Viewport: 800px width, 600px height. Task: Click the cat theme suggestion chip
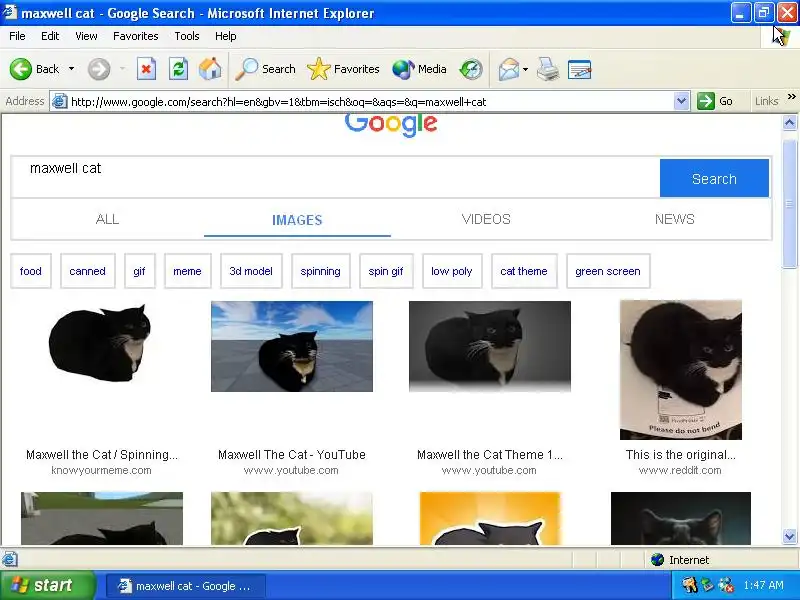pyautogui.click(x=524, y=271)
